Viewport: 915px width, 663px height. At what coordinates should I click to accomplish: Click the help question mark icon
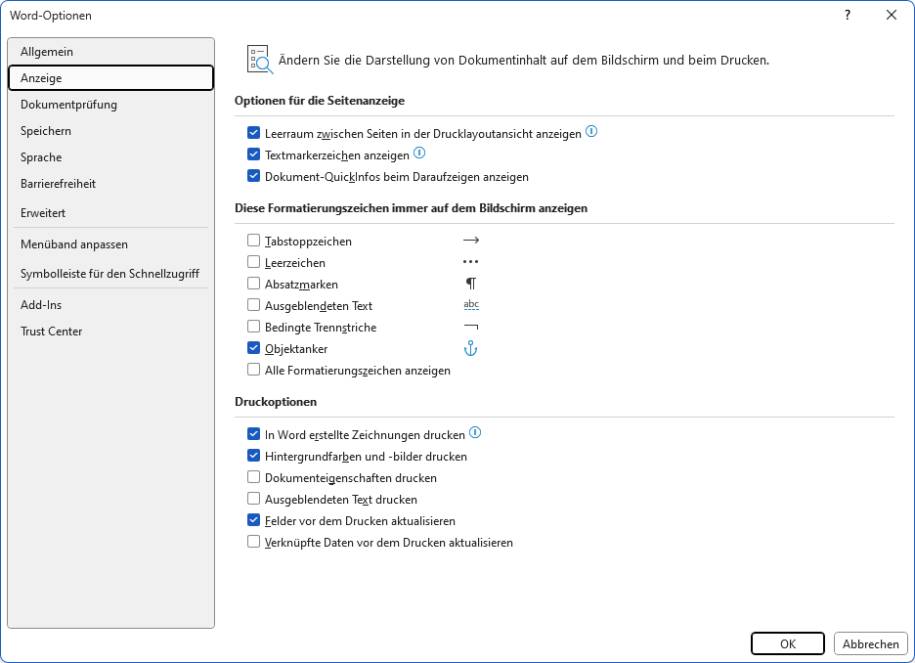(x=847, y=15)
